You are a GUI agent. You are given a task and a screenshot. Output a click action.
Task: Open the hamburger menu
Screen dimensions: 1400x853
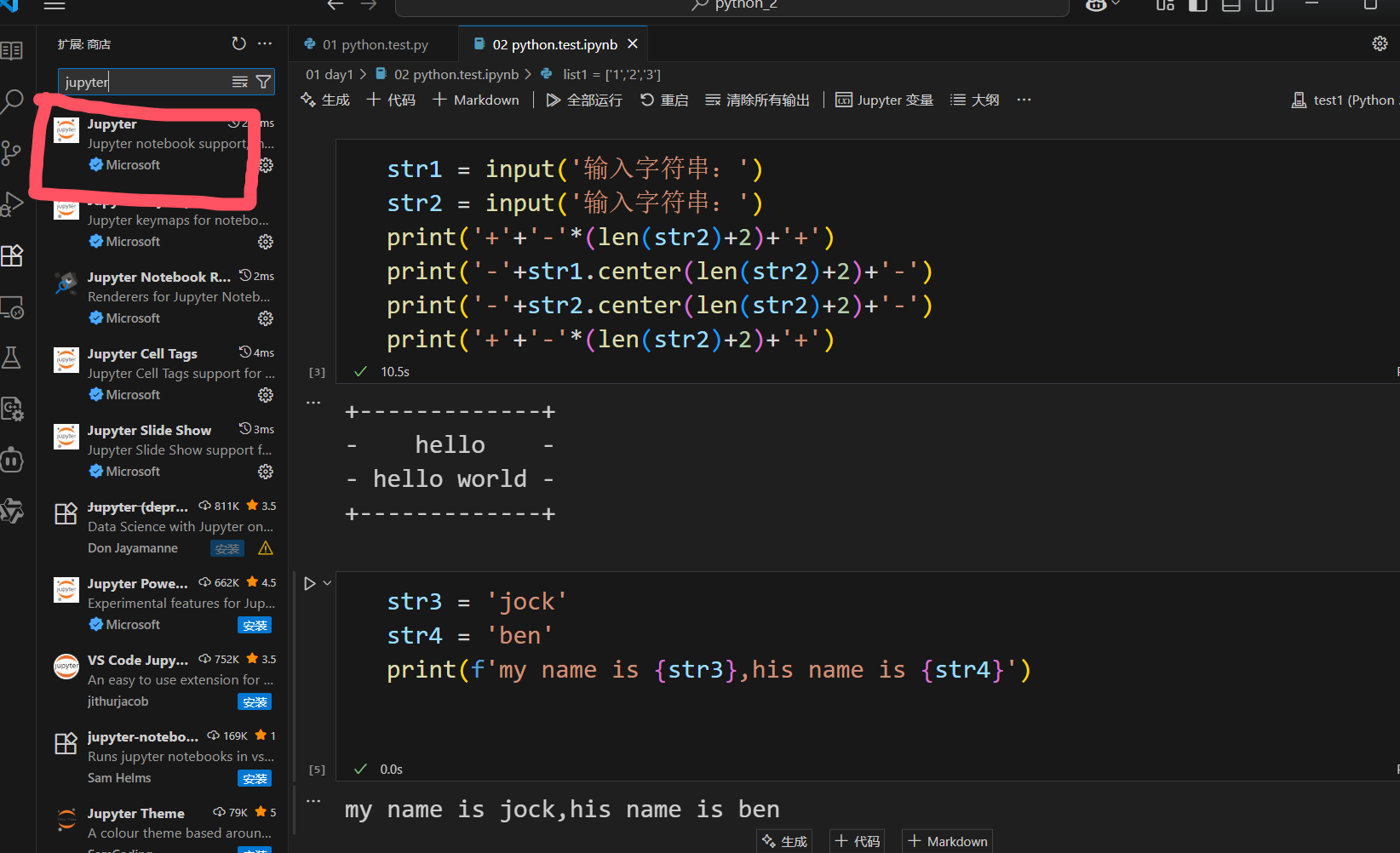coord(55,6)
